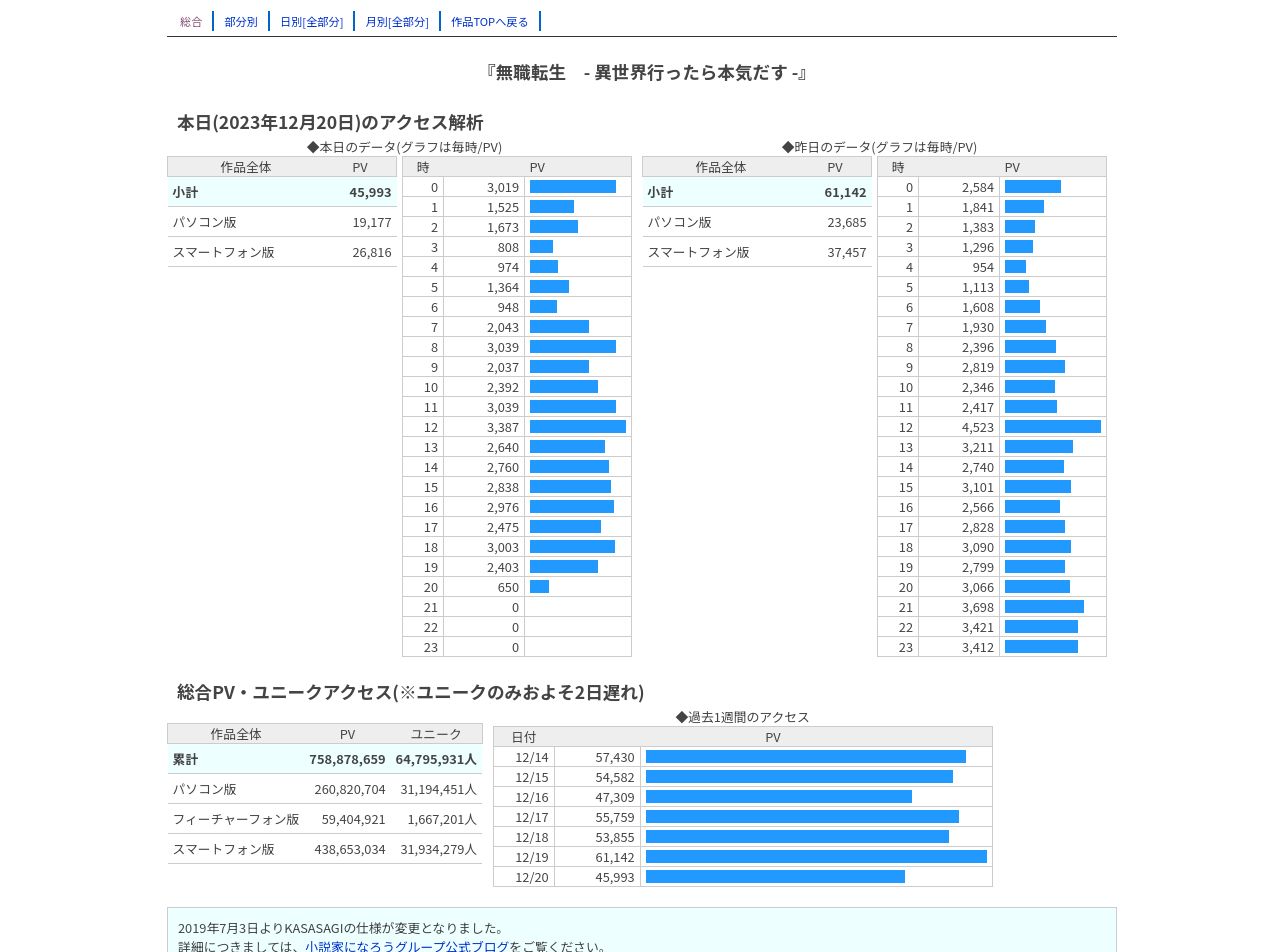This screenshot has height=952, width=1284.
Task: Select yesterday's スマートフォン版 value 37,457
Action: [x=846, y=252]
